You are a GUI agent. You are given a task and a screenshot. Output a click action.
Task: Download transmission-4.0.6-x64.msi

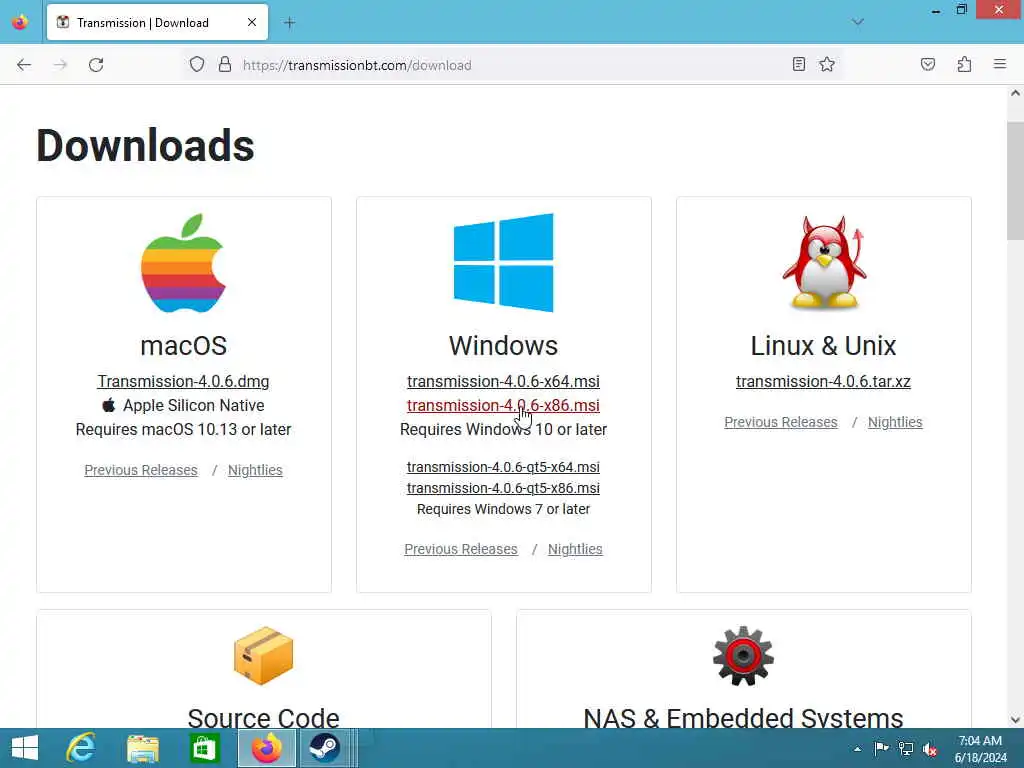504,381
